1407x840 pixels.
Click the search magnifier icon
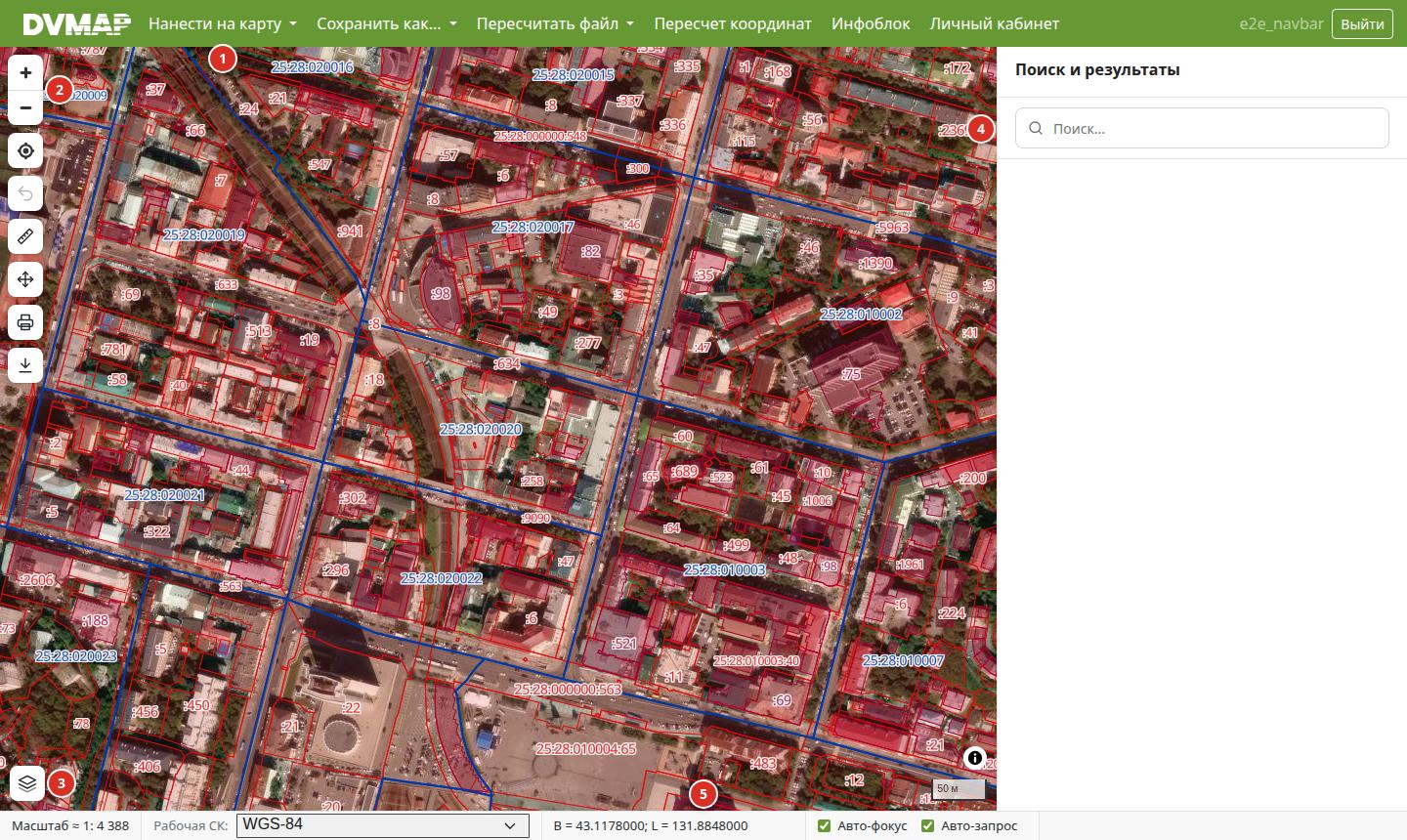pyautogui.click(x=1036, y=128)
